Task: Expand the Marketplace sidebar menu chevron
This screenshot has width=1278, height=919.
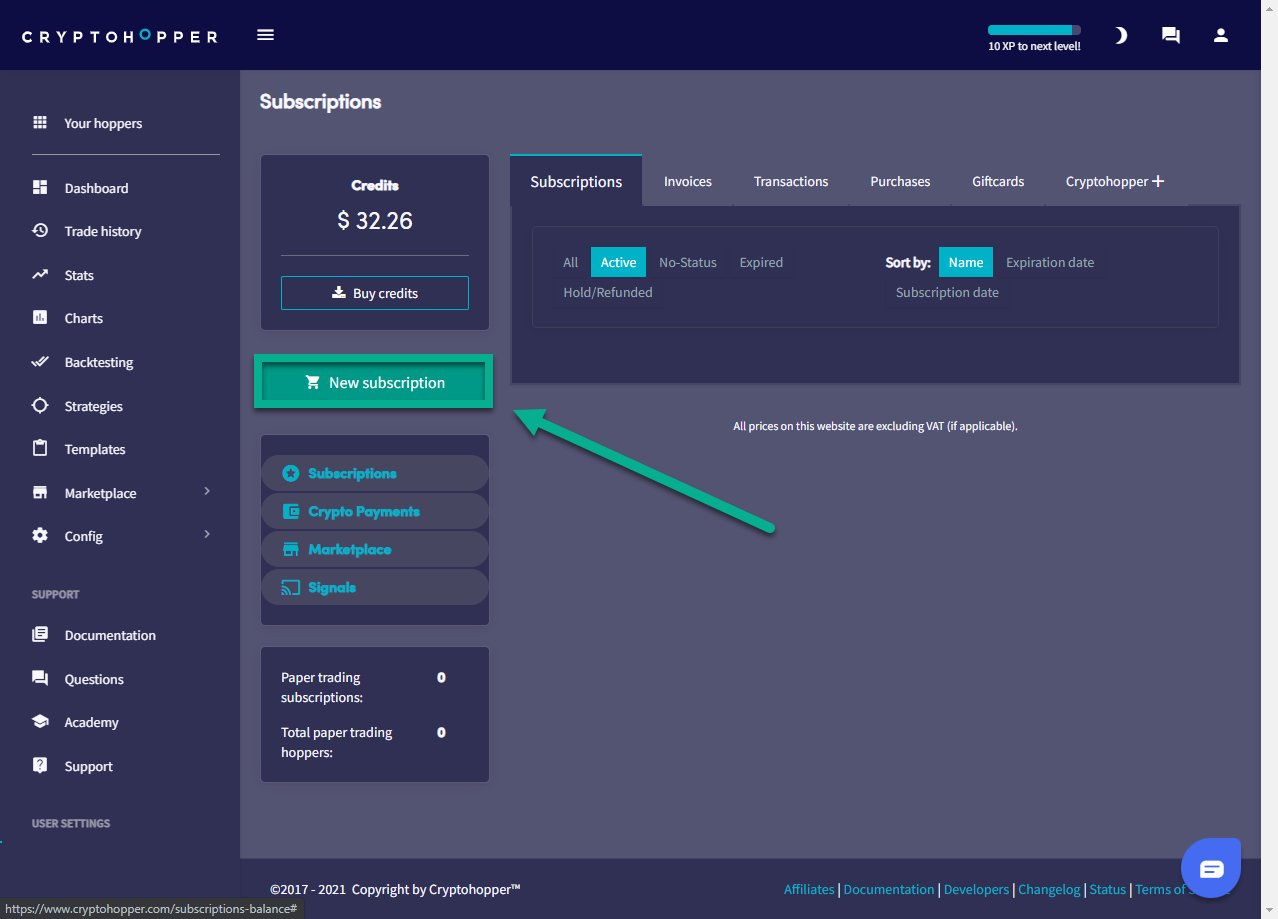Action: [207, 491]
